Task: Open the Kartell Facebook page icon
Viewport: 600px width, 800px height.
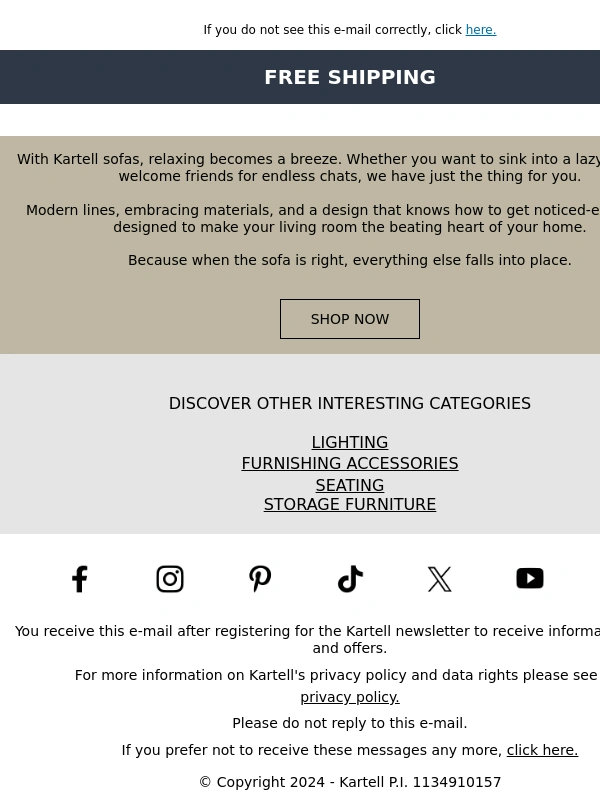Action: 80,579
